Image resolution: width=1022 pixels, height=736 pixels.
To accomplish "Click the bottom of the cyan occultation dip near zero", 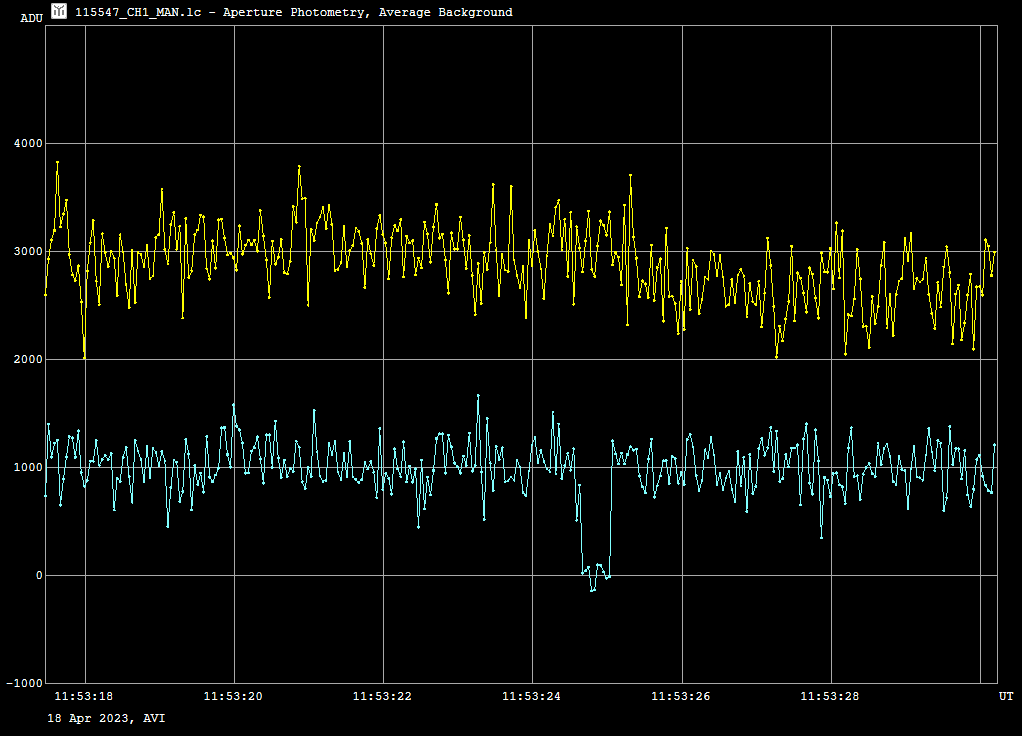I will tap(592, 590).
